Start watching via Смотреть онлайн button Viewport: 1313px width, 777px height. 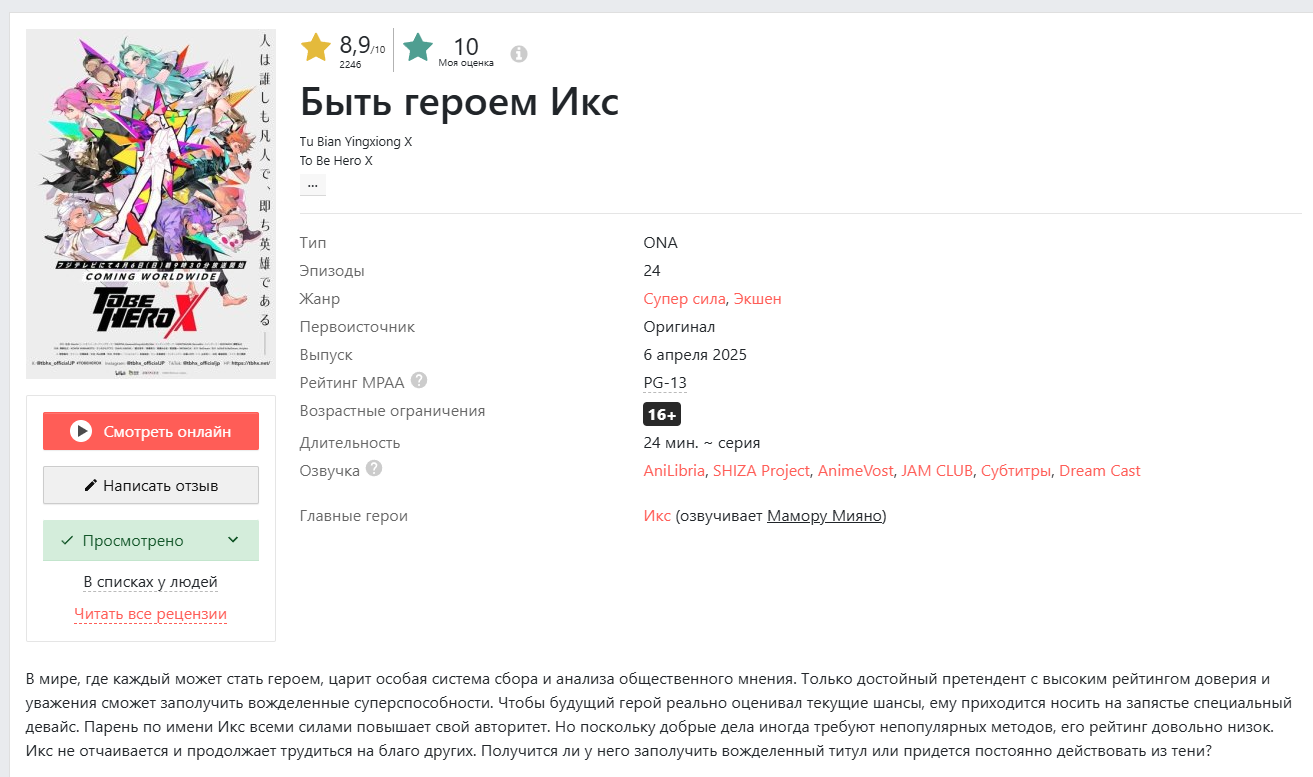151,431
